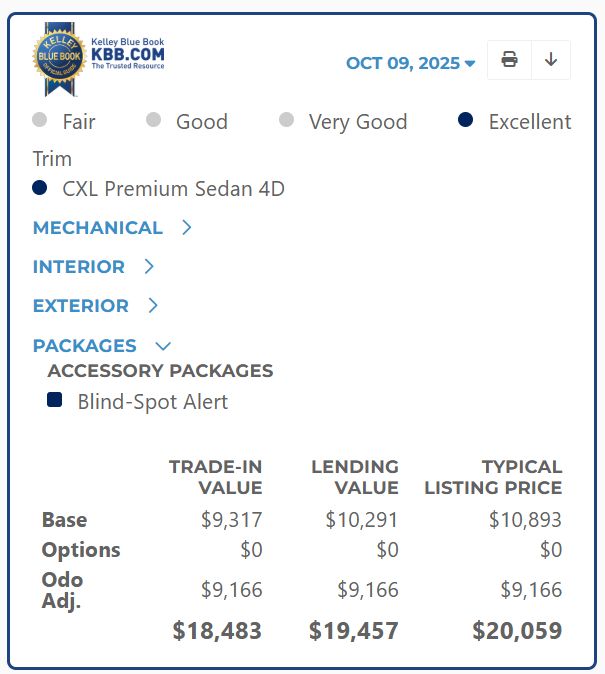
Task: Open the Oct 09, 2025 date dropdown
Action: pyautogui.click(x=410, y=63)
